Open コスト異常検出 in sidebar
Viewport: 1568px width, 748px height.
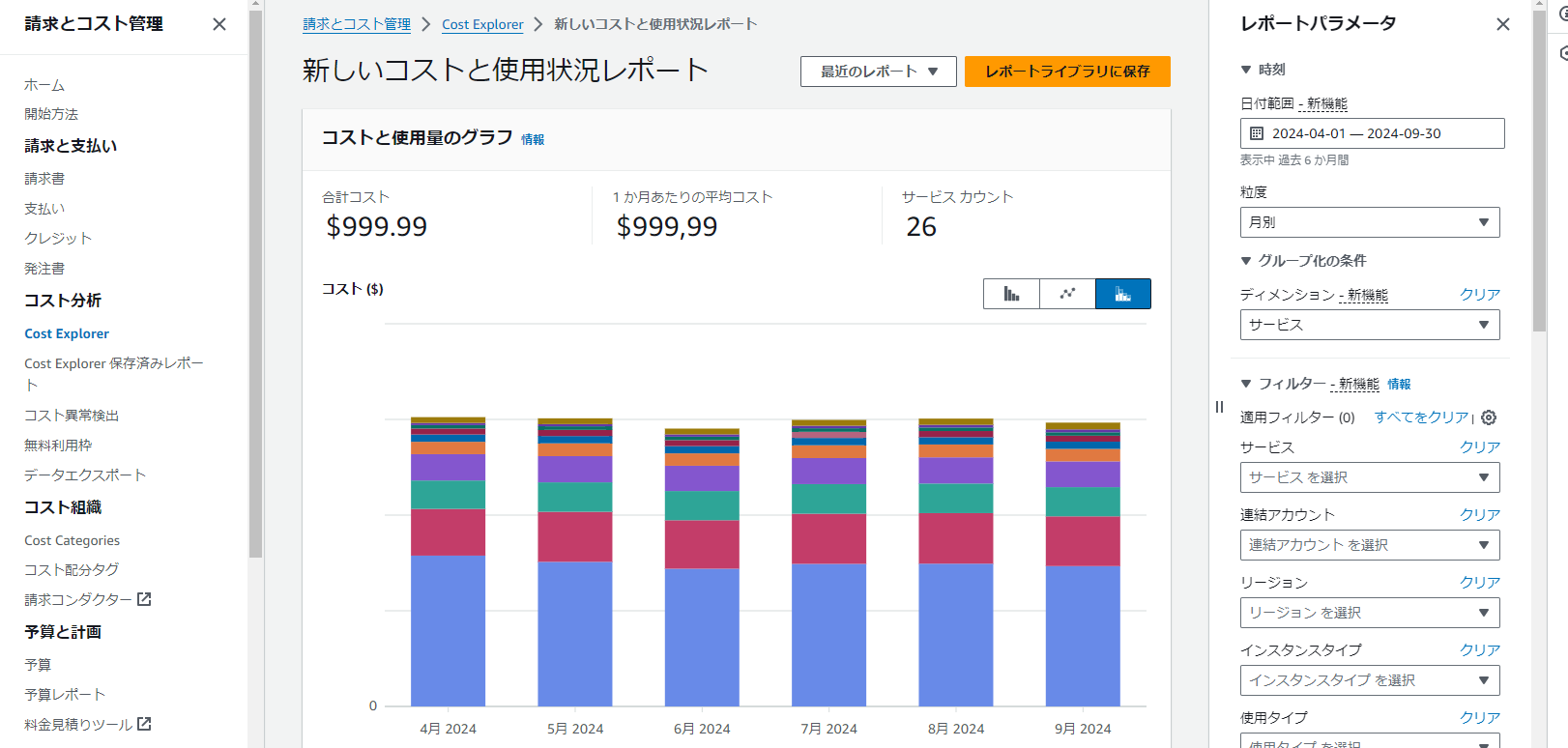pyautogui.click(x=72, y=416)
